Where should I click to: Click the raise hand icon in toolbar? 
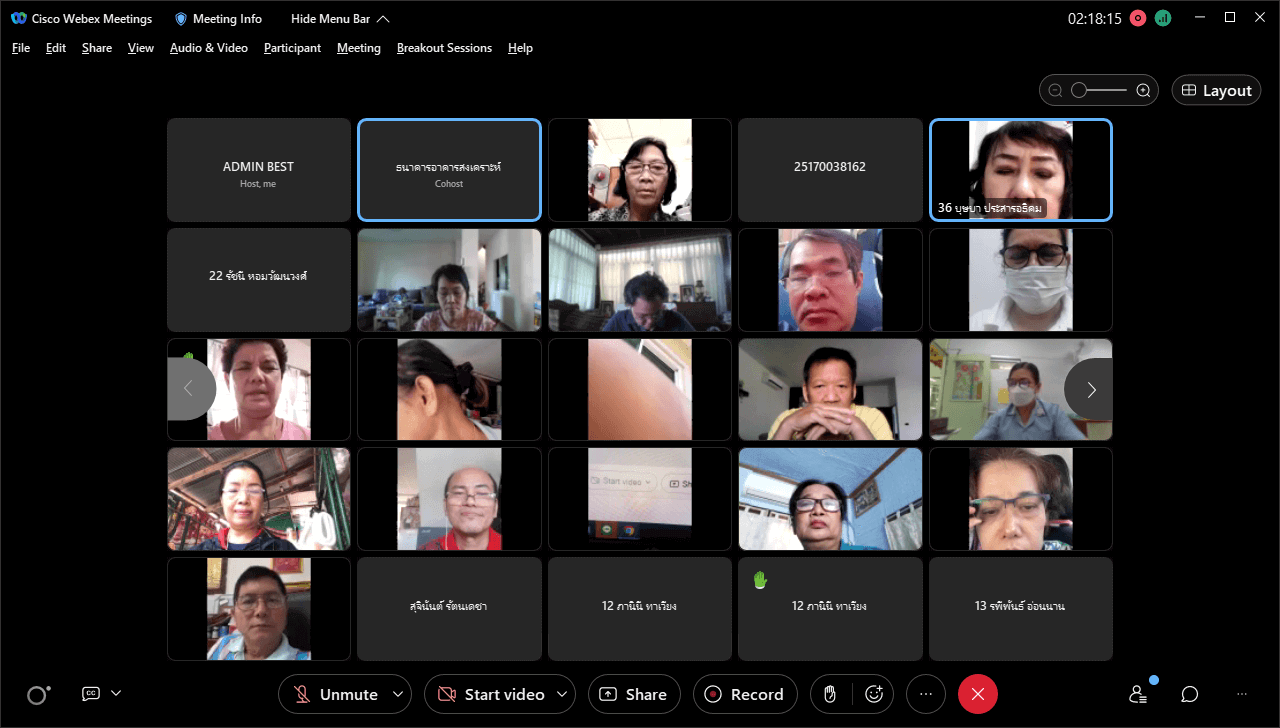click(830, 694)
